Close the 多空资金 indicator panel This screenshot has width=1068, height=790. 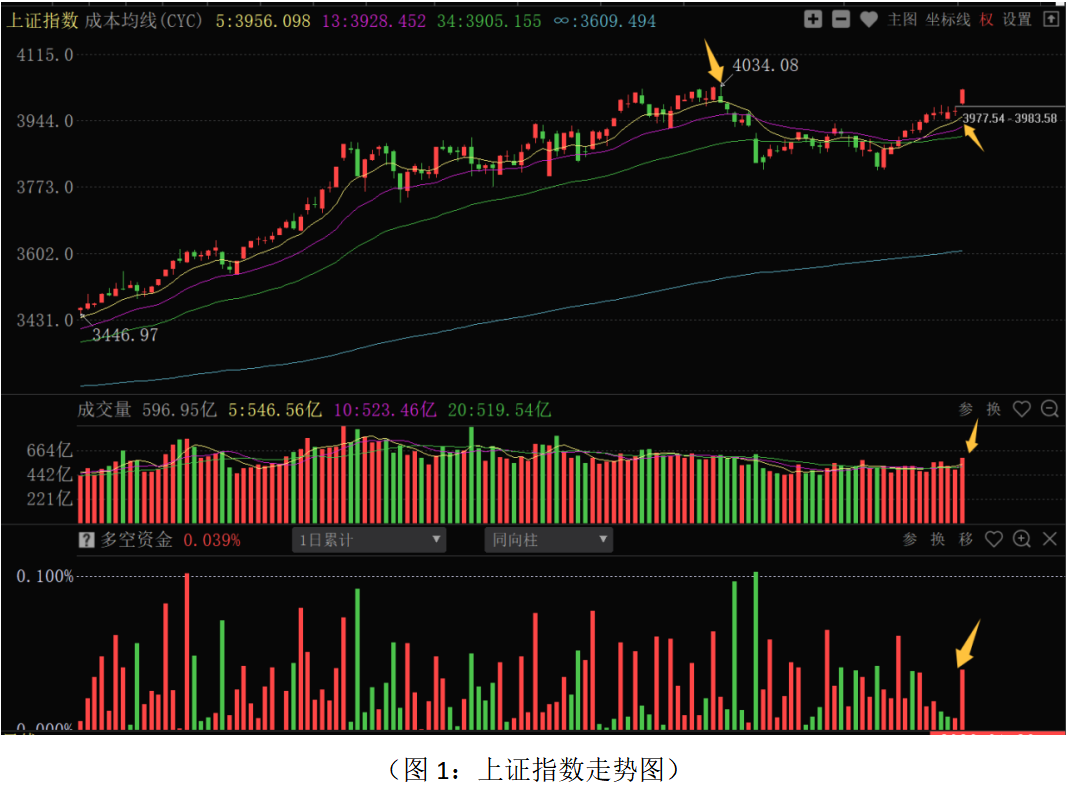pyautogui.click(x=1049, y=539)
